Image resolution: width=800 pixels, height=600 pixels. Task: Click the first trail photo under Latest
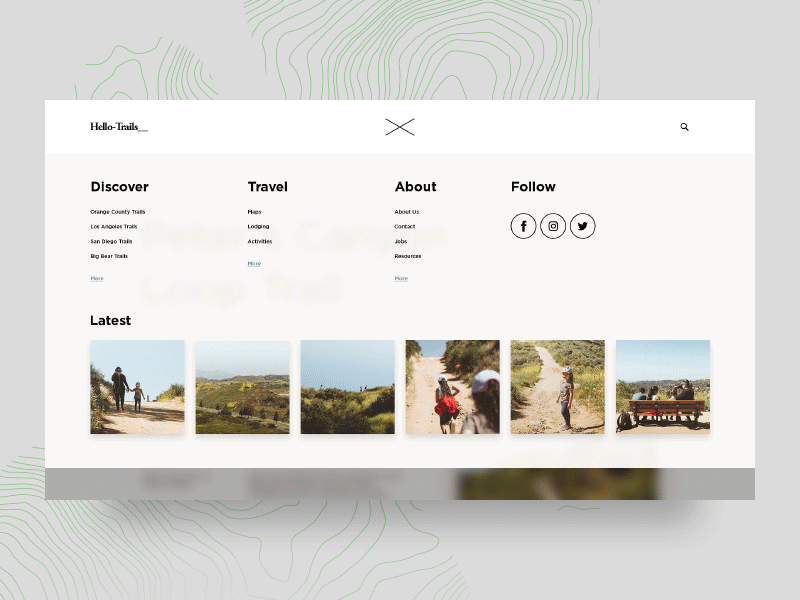tap(137, 387)
